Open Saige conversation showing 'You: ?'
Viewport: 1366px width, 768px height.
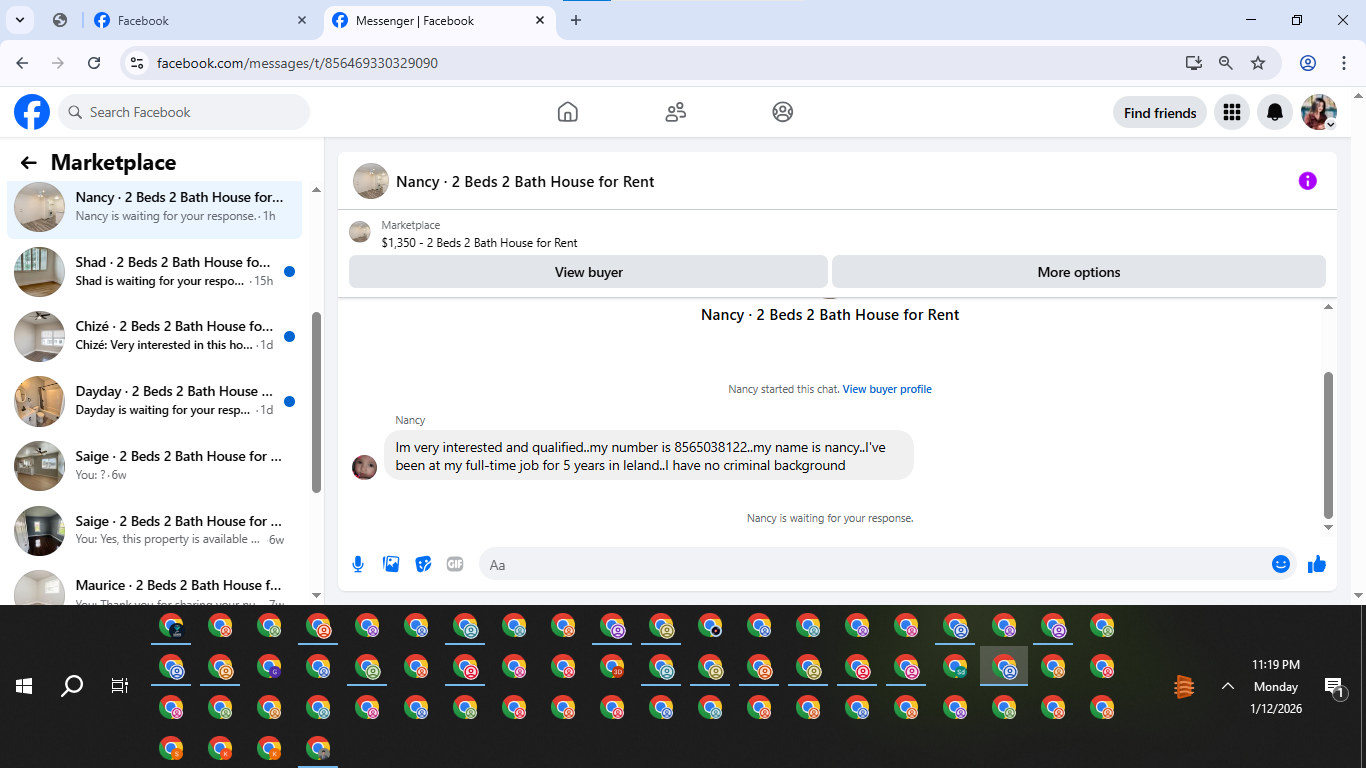click(x=154, y=466)
